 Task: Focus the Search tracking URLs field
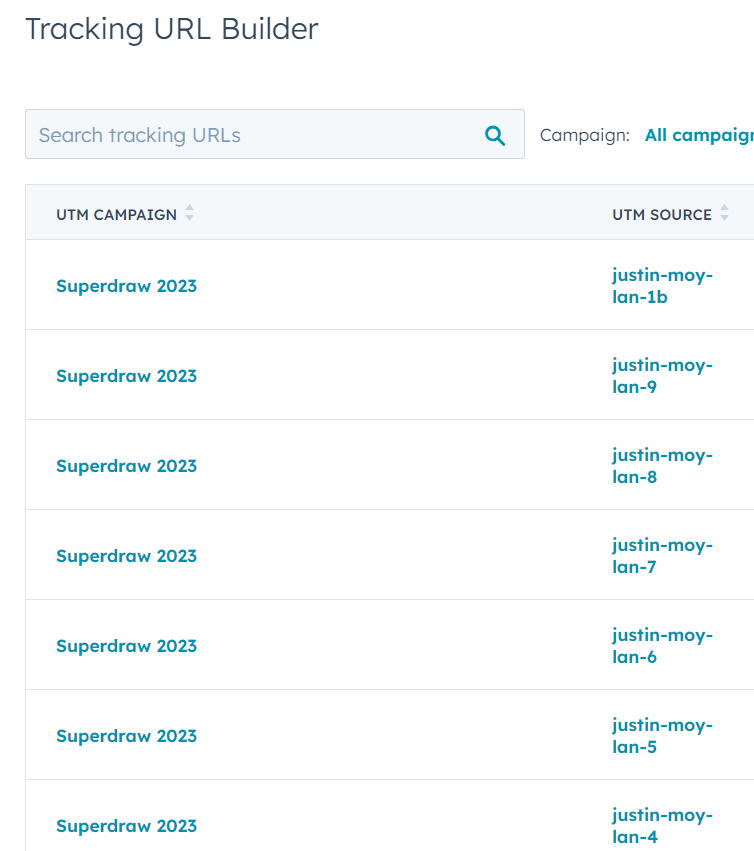tap(255, 135)
